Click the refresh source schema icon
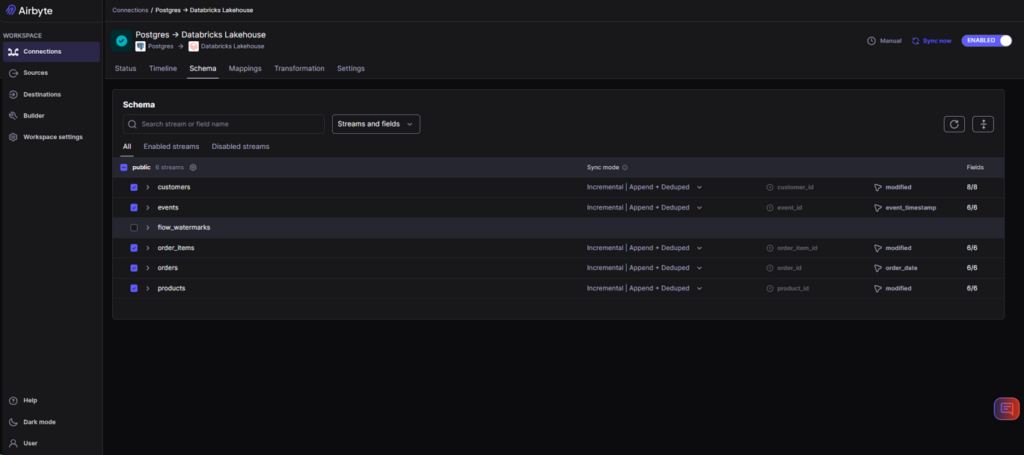The width and height of the screenshot is (1024, 455). (954, 124)
